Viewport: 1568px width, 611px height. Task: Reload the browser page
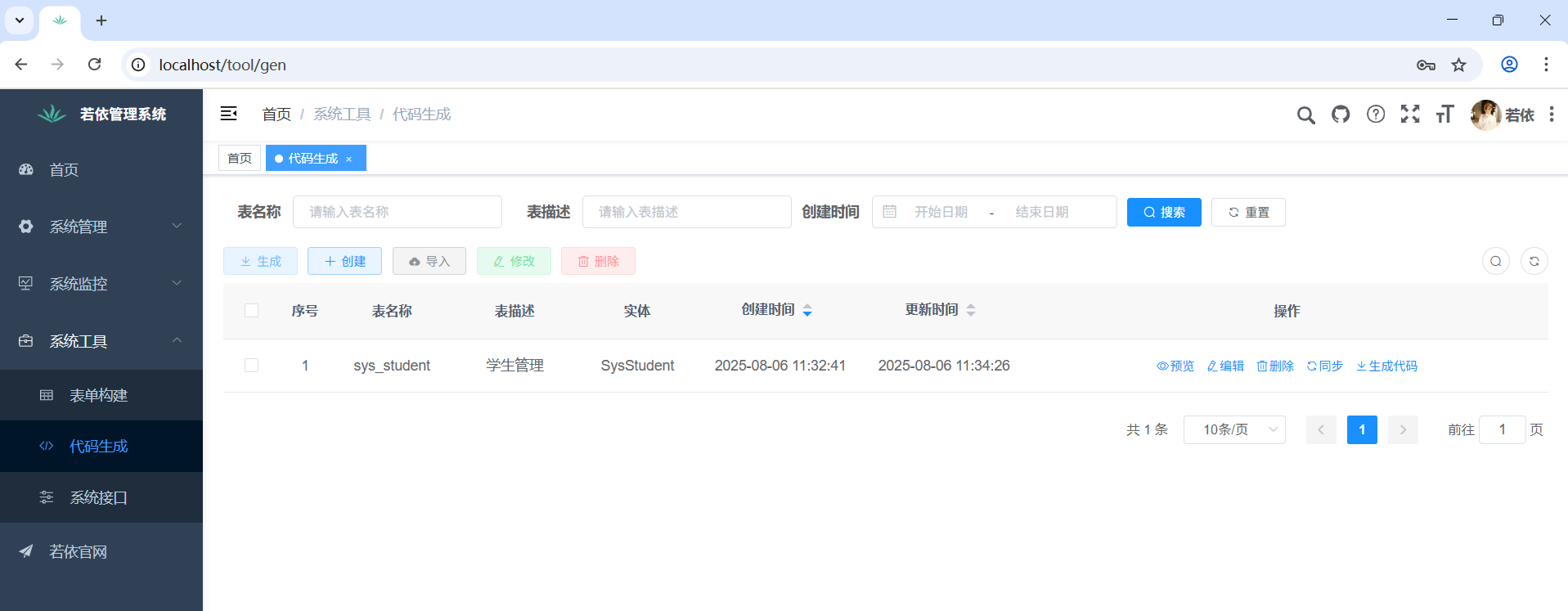[95, 65]
